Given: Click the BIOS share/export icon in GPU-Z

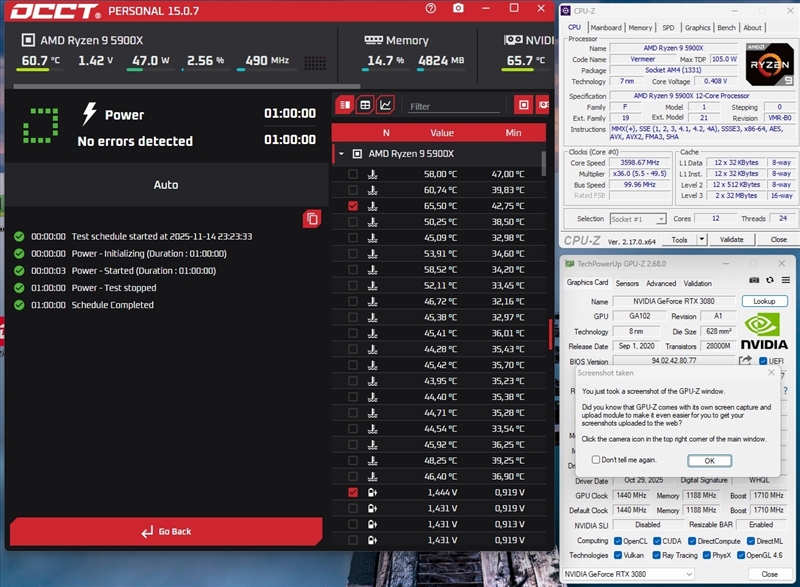Looking at the screenshot, I should pyautogui.click(x=745, y=361).
